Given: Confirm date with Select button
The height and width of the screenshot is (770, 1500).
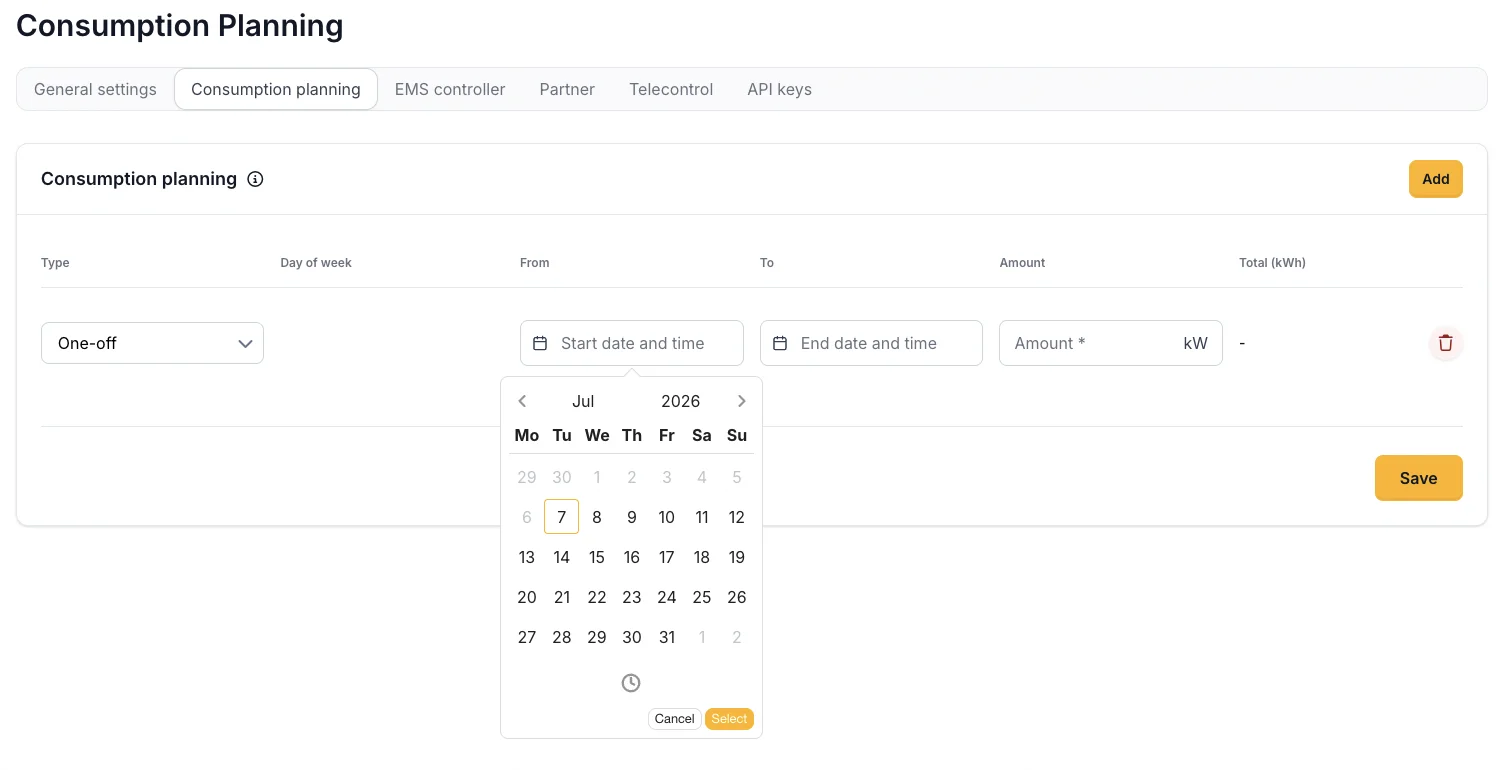Looking at the screenshot, I should (x=729, y=719).
